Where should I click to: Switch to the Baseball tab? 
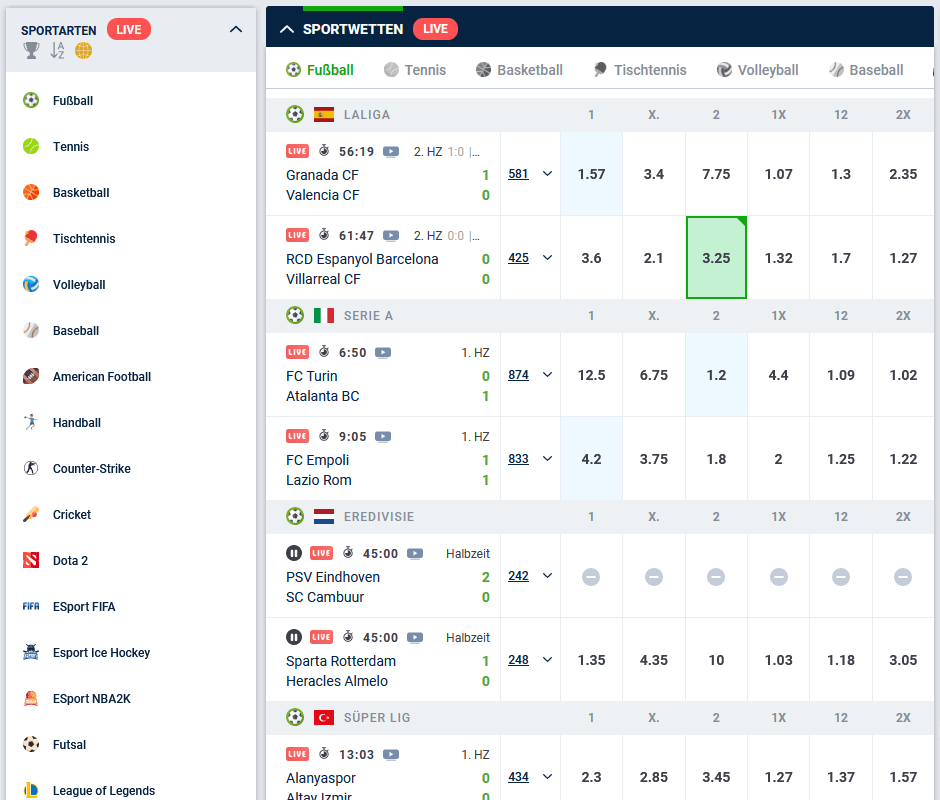point(866,70)
